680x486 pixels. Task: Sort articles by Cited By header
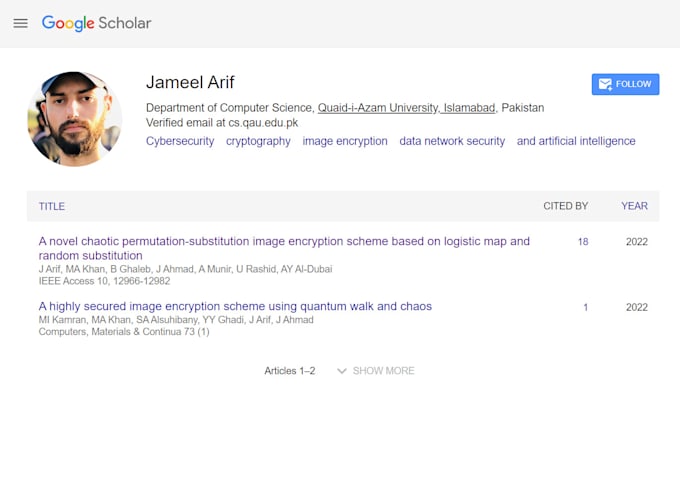click(x=565, y=206)
